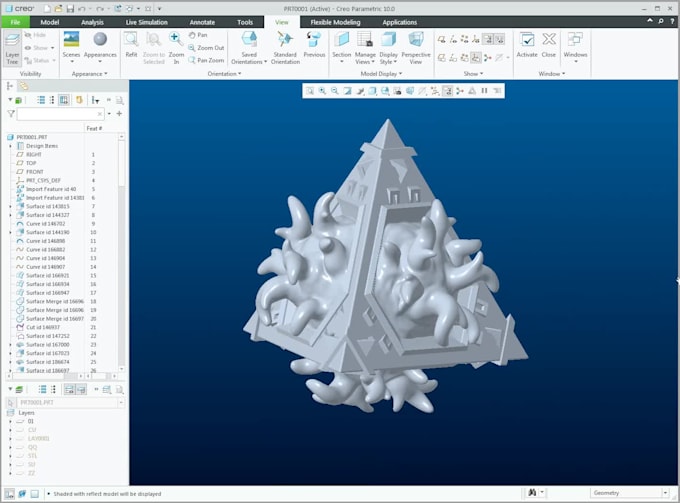Select the Pan Zoom tool

[206, 60]
